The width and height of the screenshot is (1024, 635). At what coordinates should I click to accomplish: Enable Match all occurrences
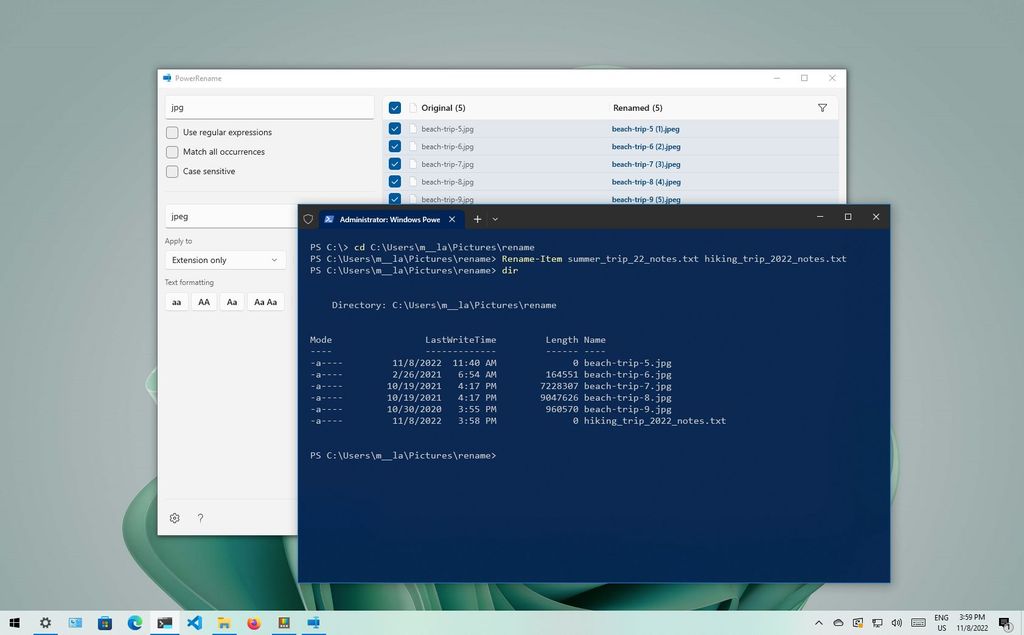click(172, 151)
